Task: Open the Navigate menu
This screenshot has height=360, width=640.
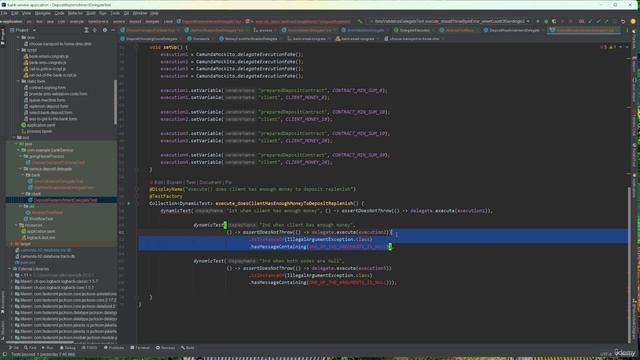Action: (x=42, y=13)
